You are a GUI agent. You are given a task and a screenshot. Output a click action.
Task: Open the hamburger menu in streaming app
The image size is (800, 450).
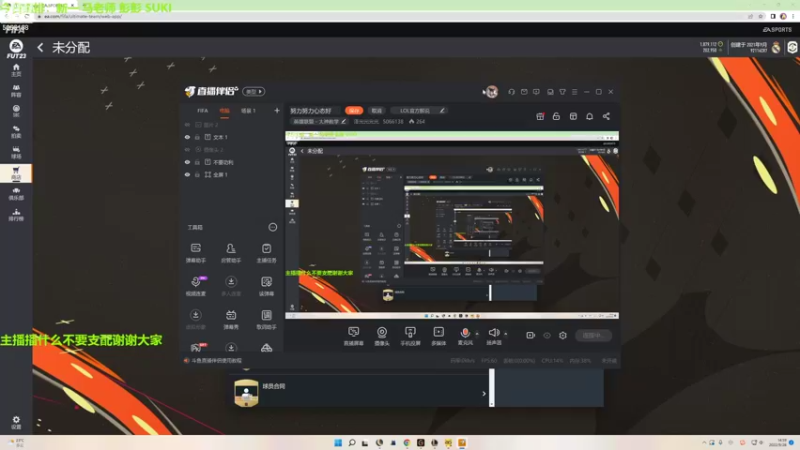[574, 92]
